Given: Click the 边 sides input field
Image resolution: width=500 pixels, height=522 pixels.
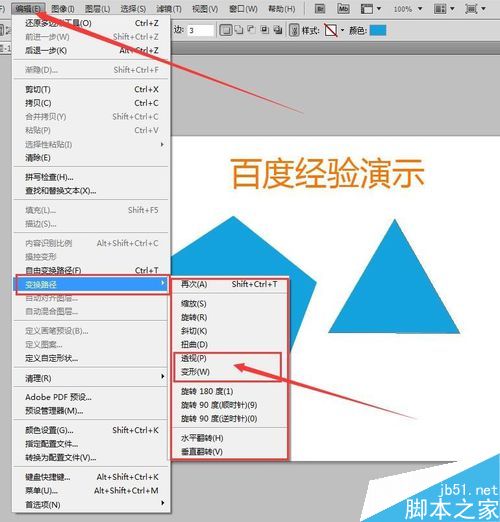Looking at the screenshot, I should [x=200, y=30].
